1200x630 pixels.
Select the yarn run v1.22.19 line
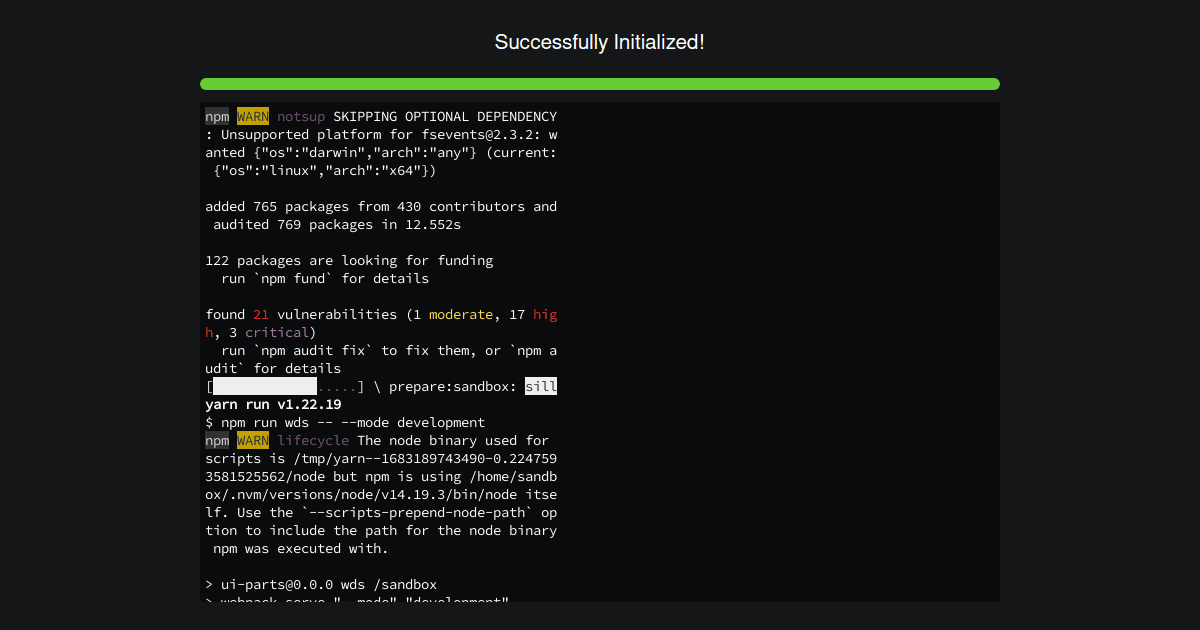[x=270, y=404]
